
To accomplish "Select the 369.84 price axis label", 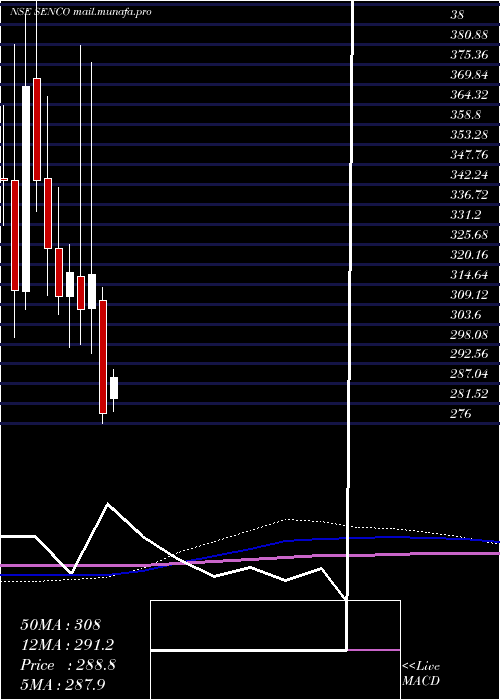I will (470, 75).
